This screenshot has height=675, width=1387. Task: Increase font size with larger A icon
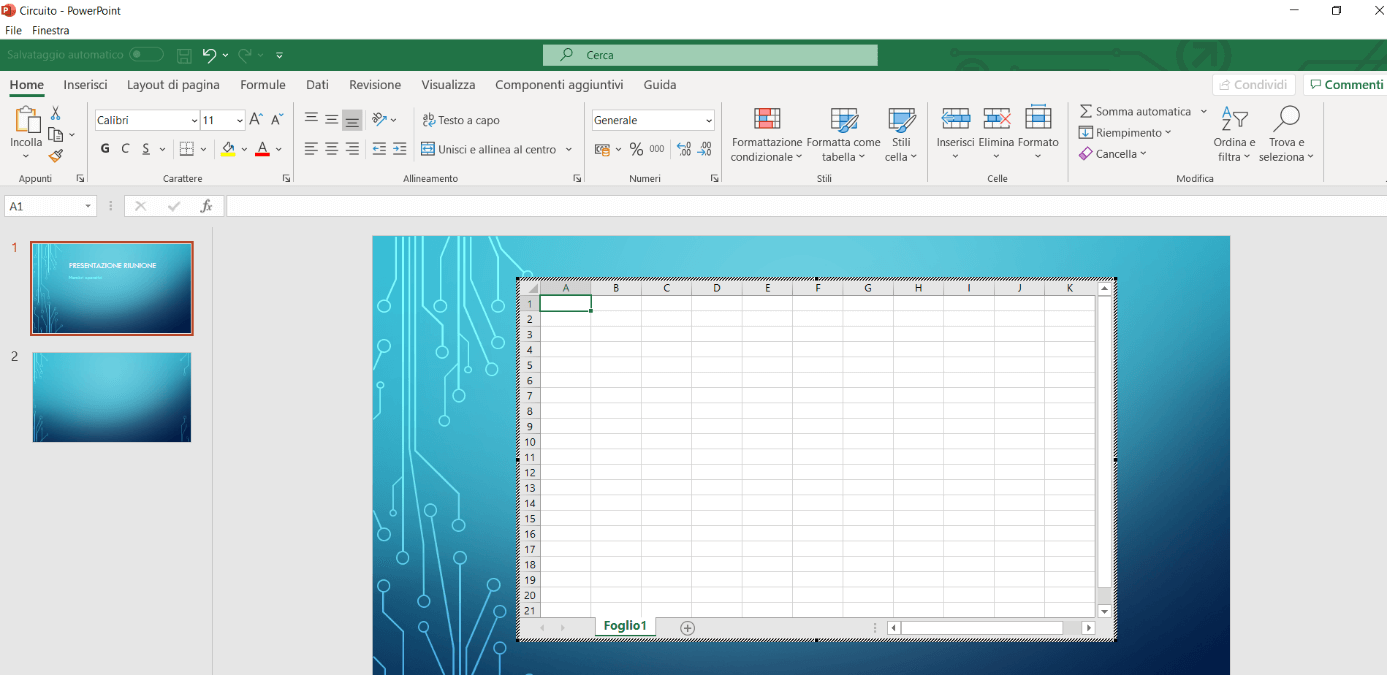click(256, 120)
